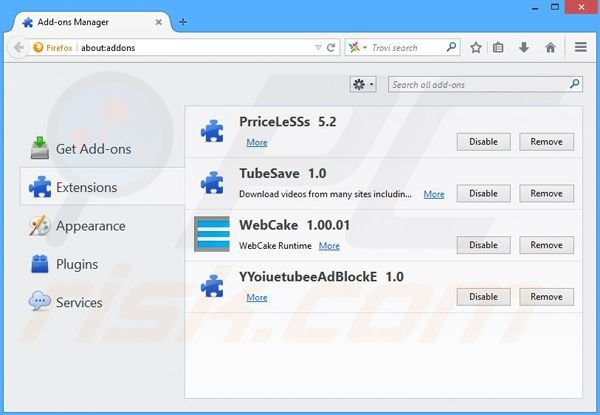Reload the page with refresh icon
The width and height of the screenshot is (600, 415).
[331, 47]
